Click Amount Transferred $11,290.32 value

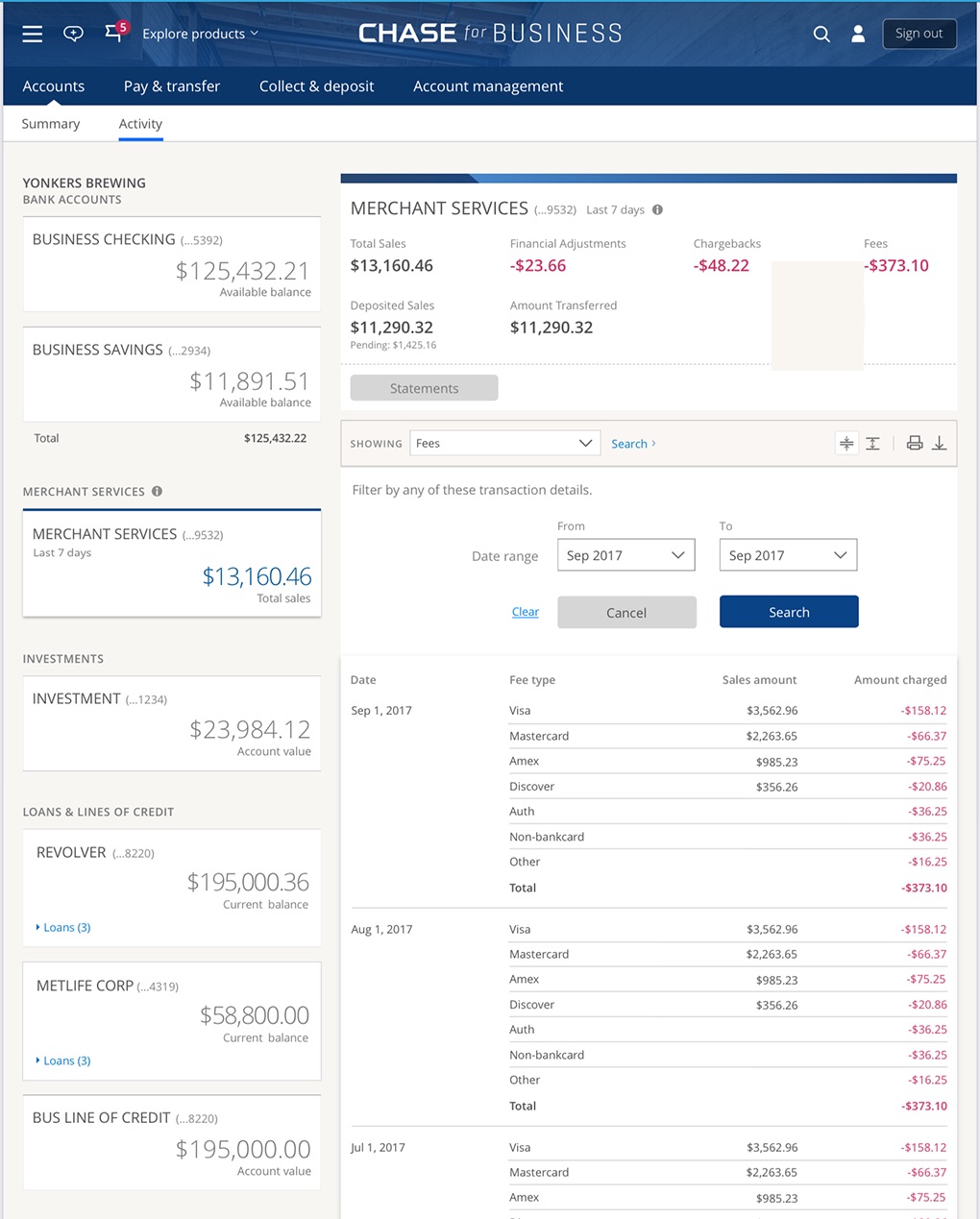point(551,328)
